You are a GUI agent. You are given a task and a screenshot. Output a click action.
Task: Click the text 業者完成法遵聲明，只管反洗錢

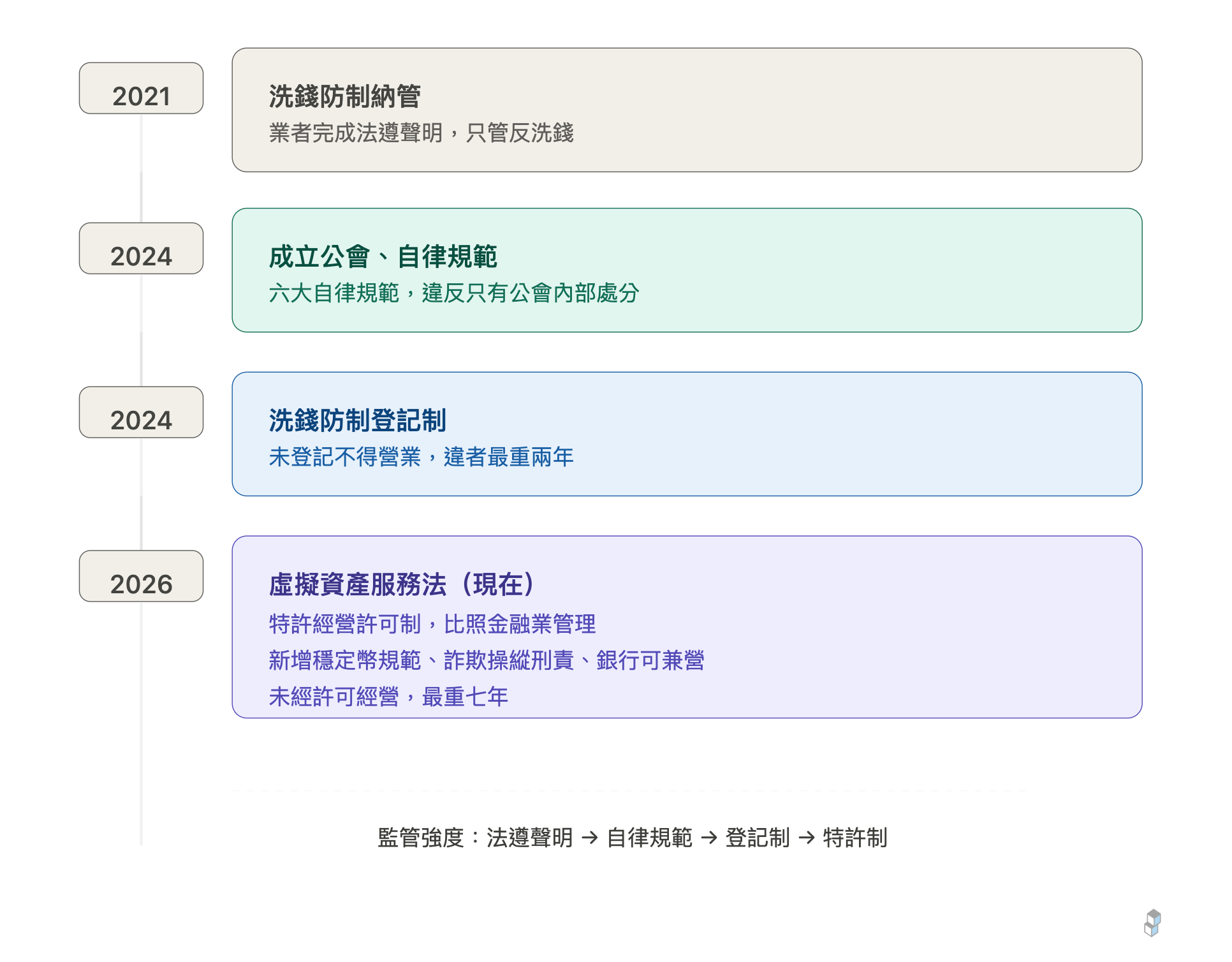tap(422, 133)
